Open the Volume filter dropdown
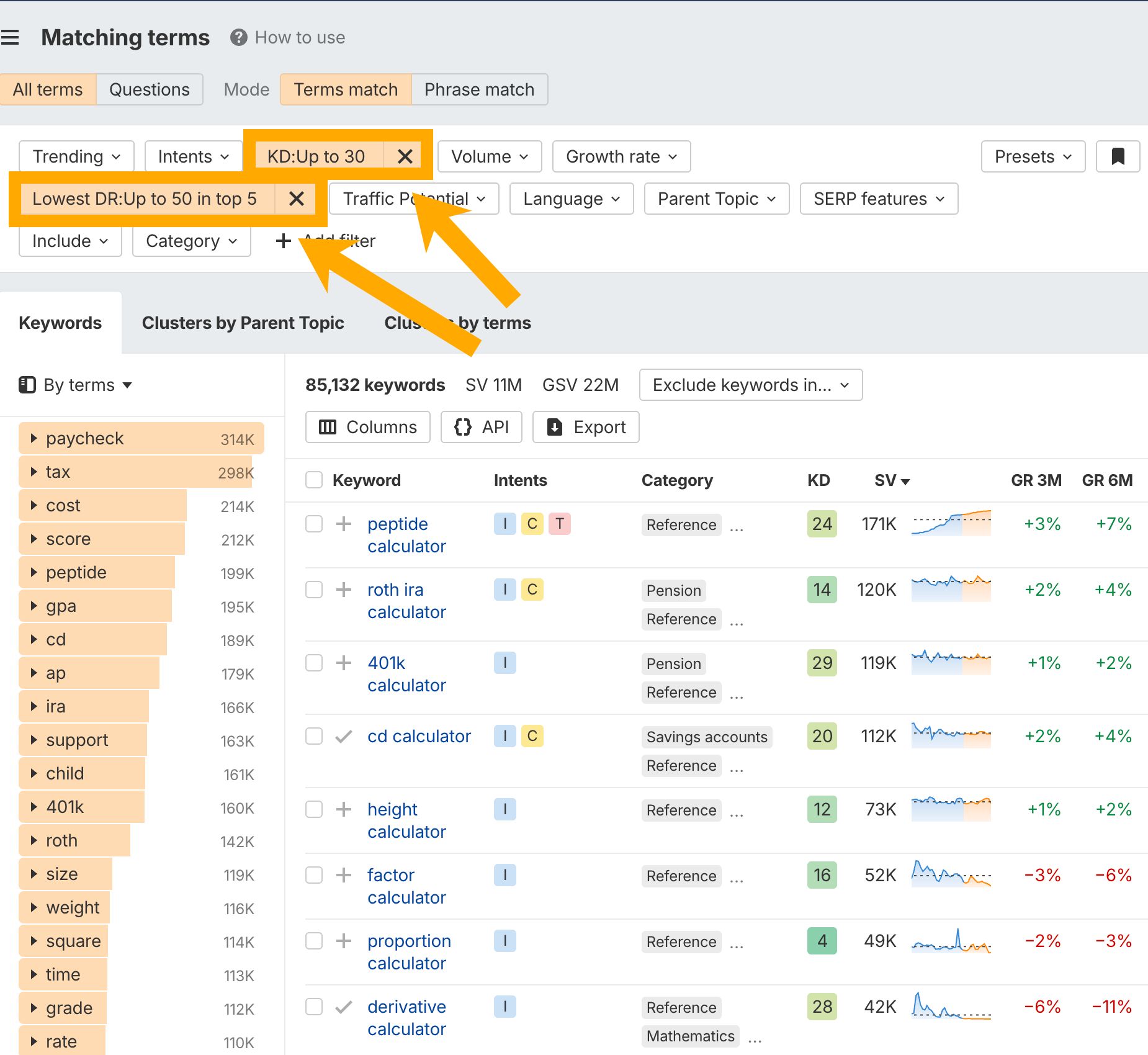 click(490, 156)
